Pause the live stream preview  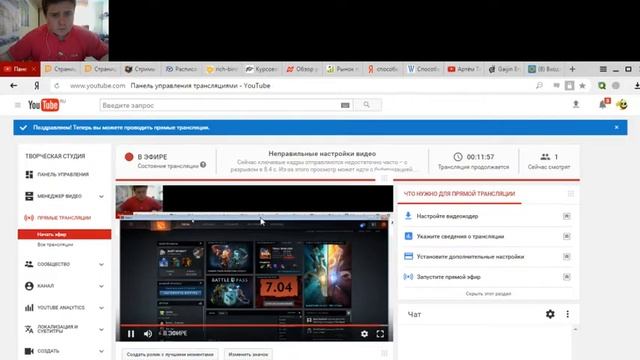click(131, 334)
